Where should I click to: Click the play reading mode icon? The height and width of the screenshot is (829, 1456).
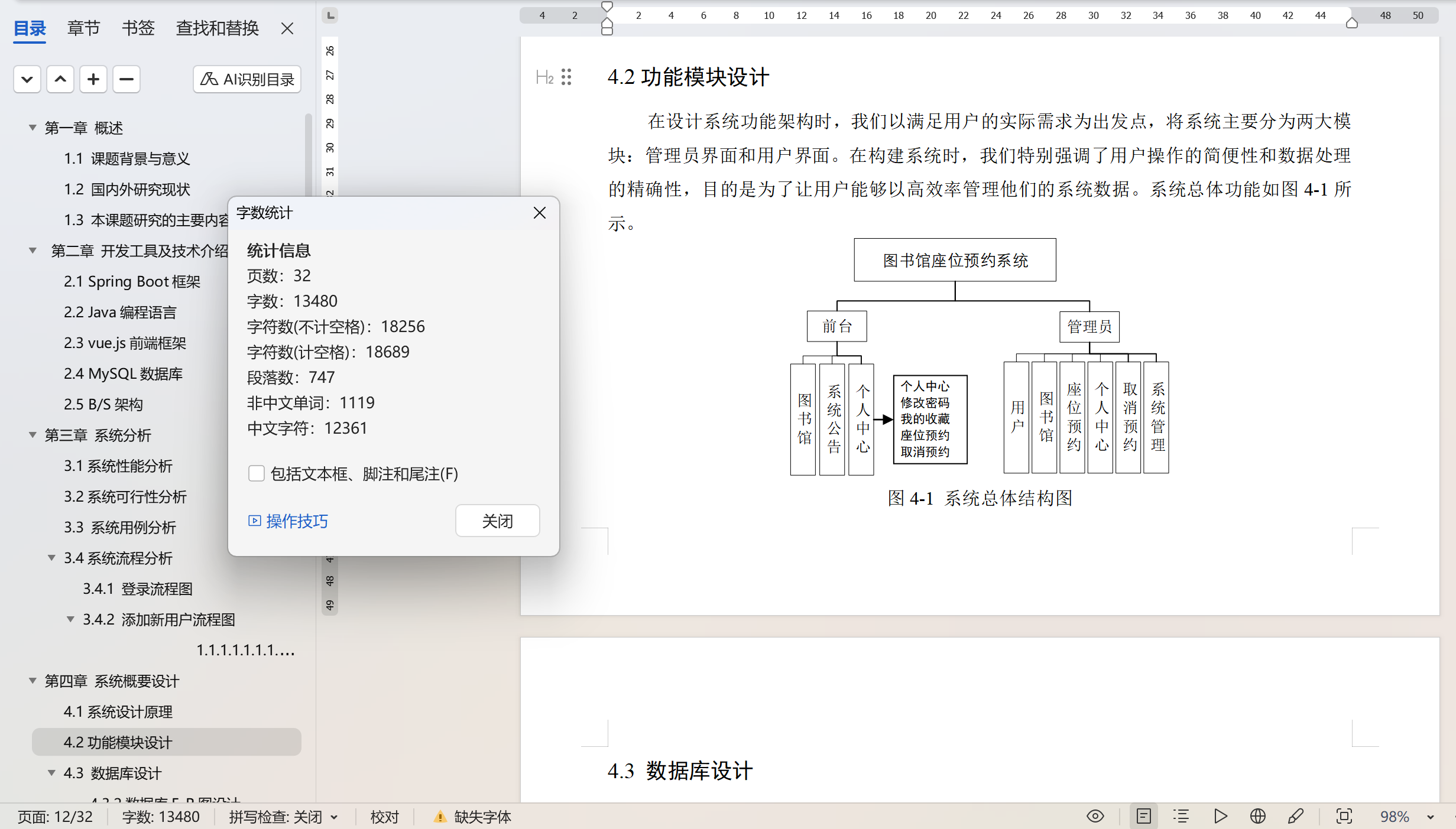(1220, 817)
